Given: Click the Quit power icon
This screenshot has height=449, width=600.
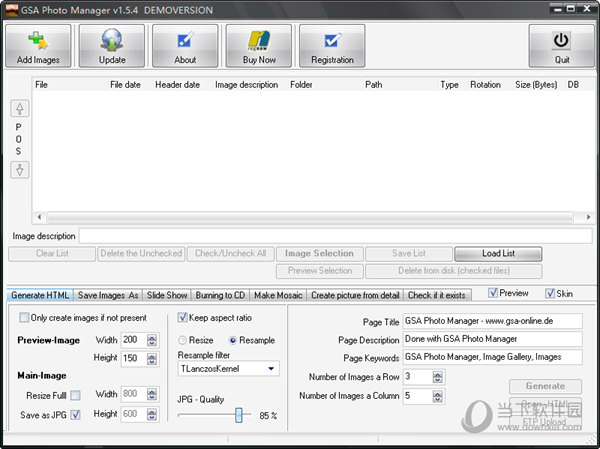Looking at the screenshot, I should click(x=561, y=41).
